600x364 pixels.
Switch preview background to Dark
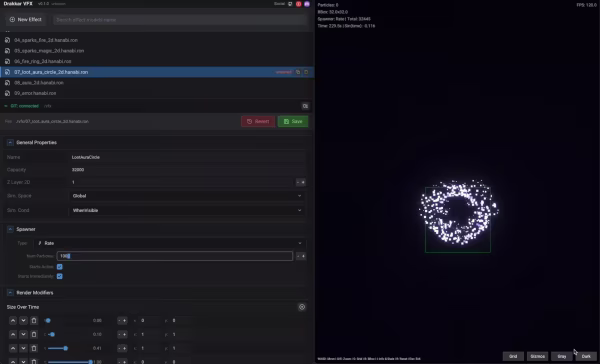586,356
